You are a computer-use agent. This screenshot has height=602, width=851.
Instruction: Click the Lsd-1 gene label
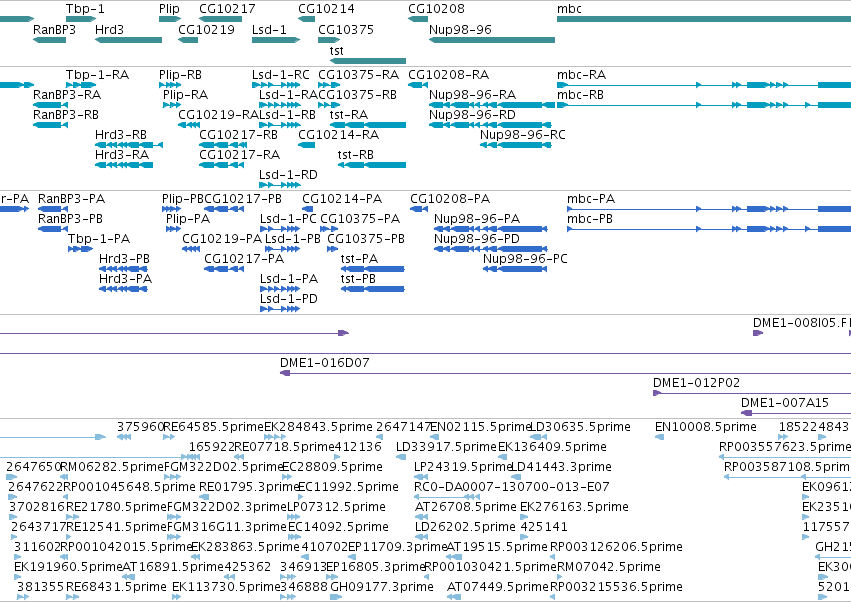click(269, 29)
